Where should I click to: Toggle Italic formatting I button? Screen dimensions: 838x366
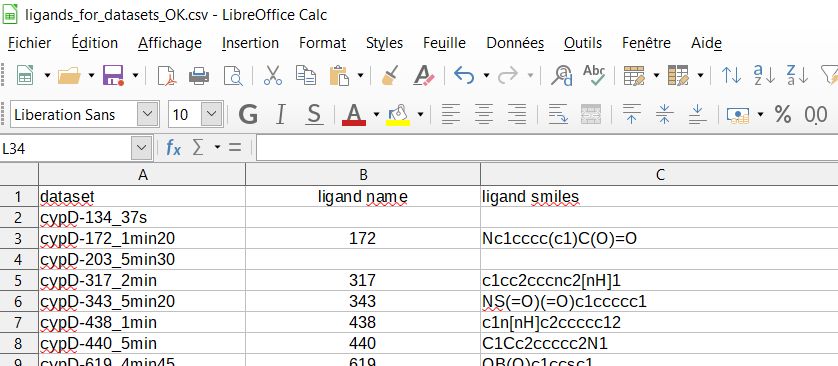(281, 114)
